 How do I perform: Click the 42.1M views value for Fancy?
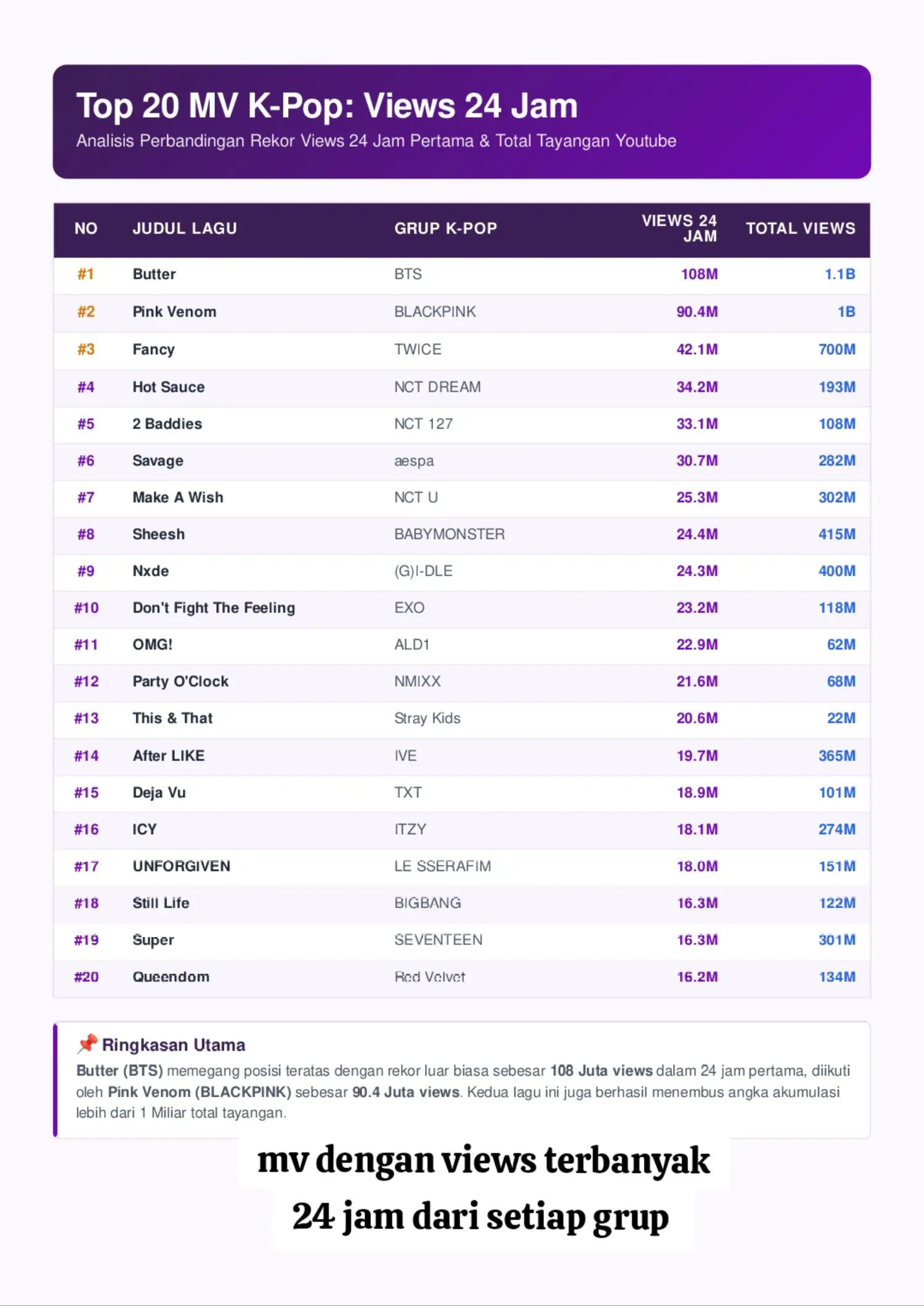click(x=697, y=349)
